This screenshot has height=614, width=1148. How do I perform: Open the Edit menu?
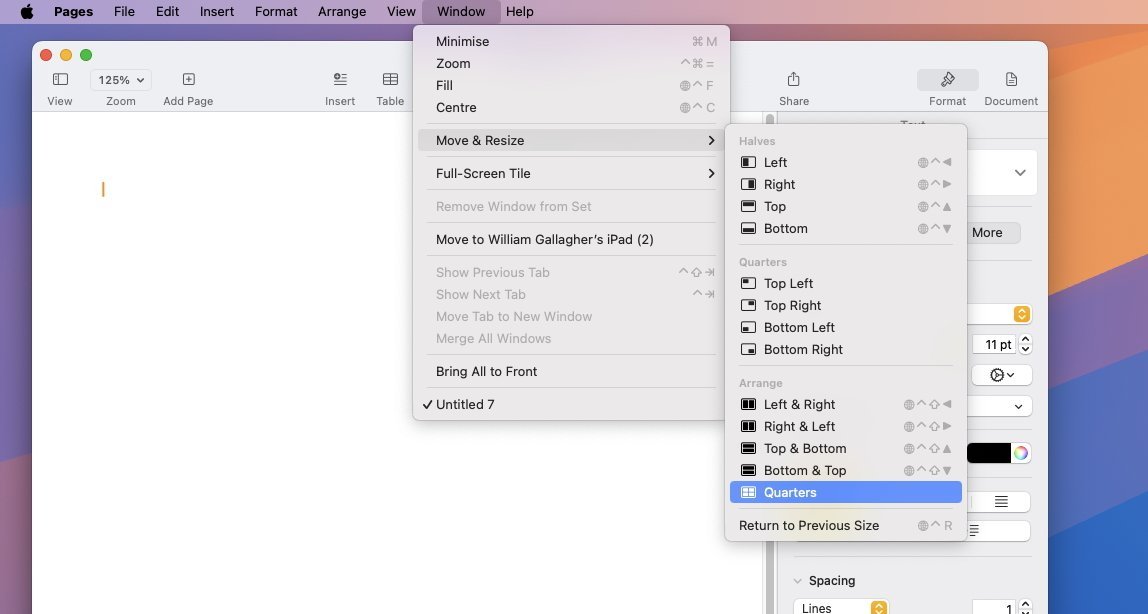coord(167,12)
